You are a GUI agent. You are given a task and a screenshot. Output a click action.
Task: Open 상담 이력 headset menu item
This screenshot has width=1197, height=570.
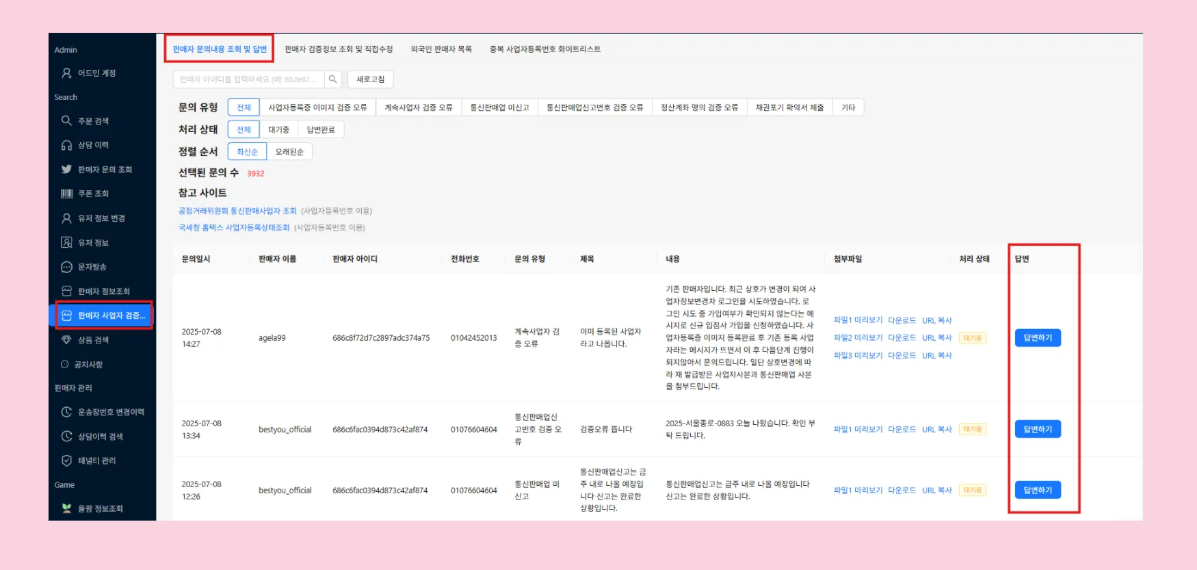pos(93,145)
